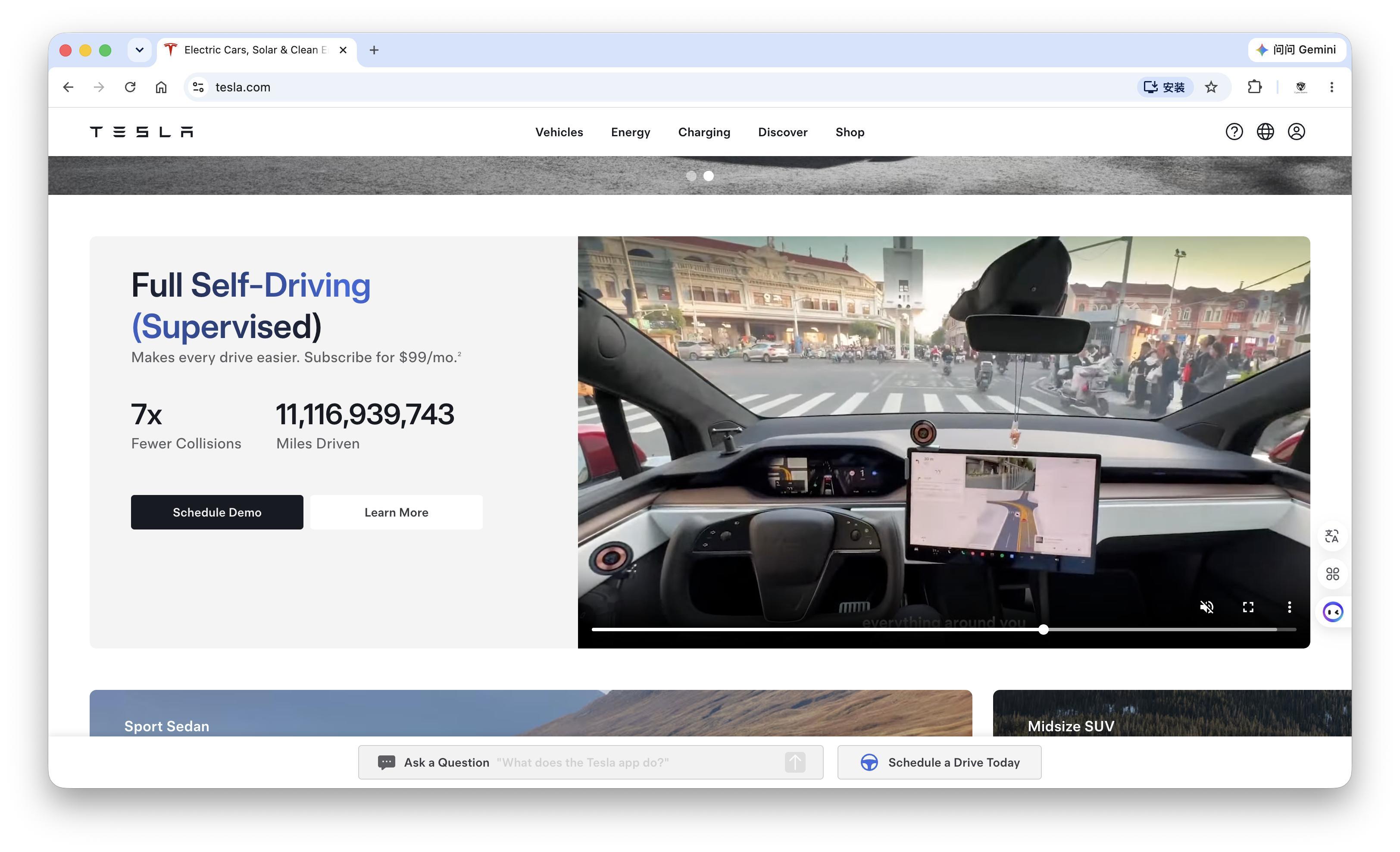Image resolution: width=1400 pixels, height=852 pixels.
Task: Open the video's three-dot options menu
Action: (x=1289, y=608)
